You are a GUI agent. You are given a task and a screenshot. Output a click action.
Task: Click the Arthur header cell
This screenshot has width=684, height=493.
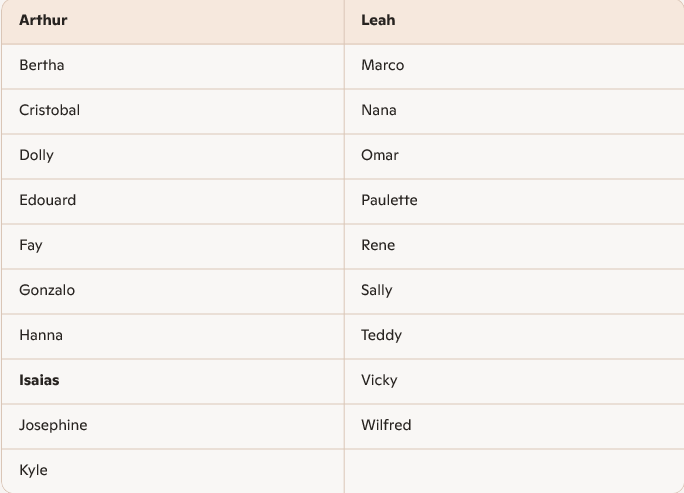(43, 20)
